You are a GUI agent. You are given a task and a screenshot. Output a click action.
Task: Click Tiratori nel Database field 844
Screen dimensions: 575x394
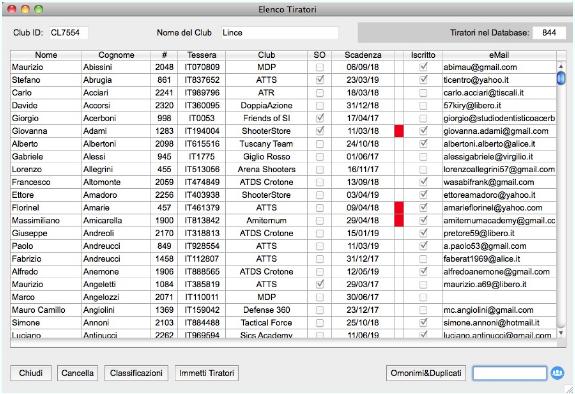(x=549, y=33)
